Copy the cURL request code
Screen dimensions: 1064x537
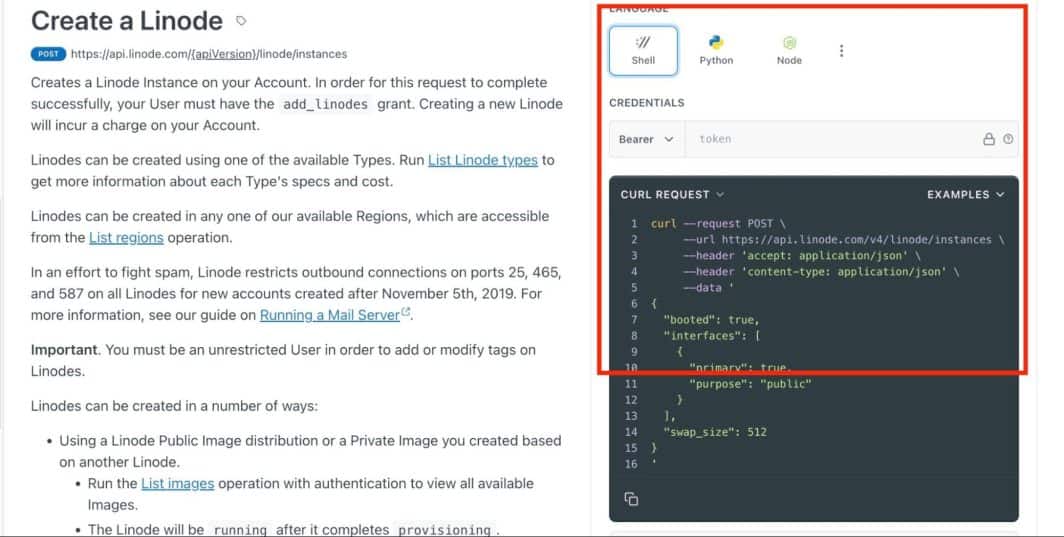click(x=631, y=499)
